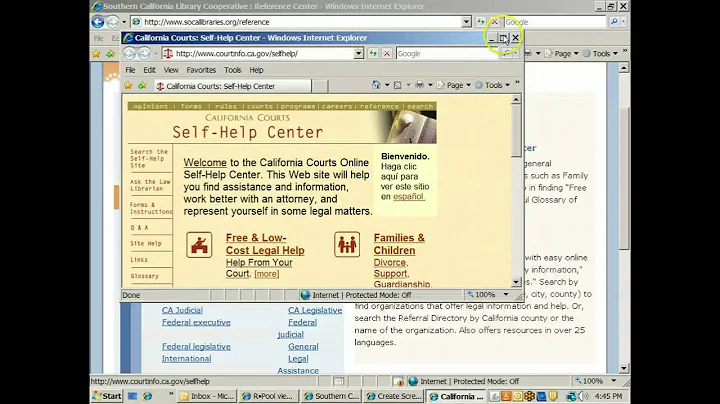Click the Free & Low-Cost Legal Help link
This screenshot has height=404, width=720.
(265, 244)
